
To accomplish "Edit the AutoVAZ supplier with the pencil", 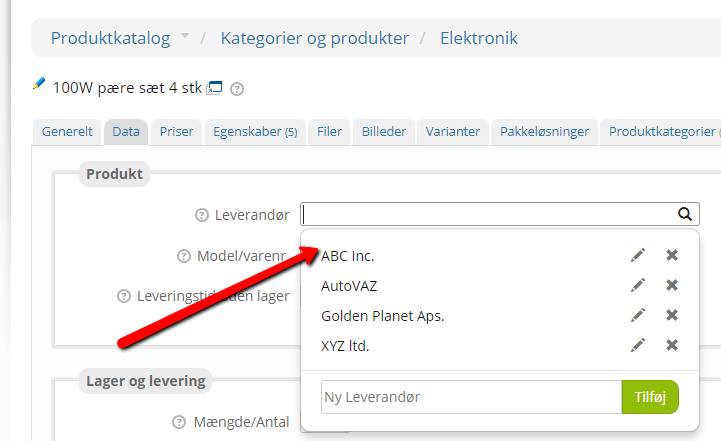I will click(x=638, y=285).
